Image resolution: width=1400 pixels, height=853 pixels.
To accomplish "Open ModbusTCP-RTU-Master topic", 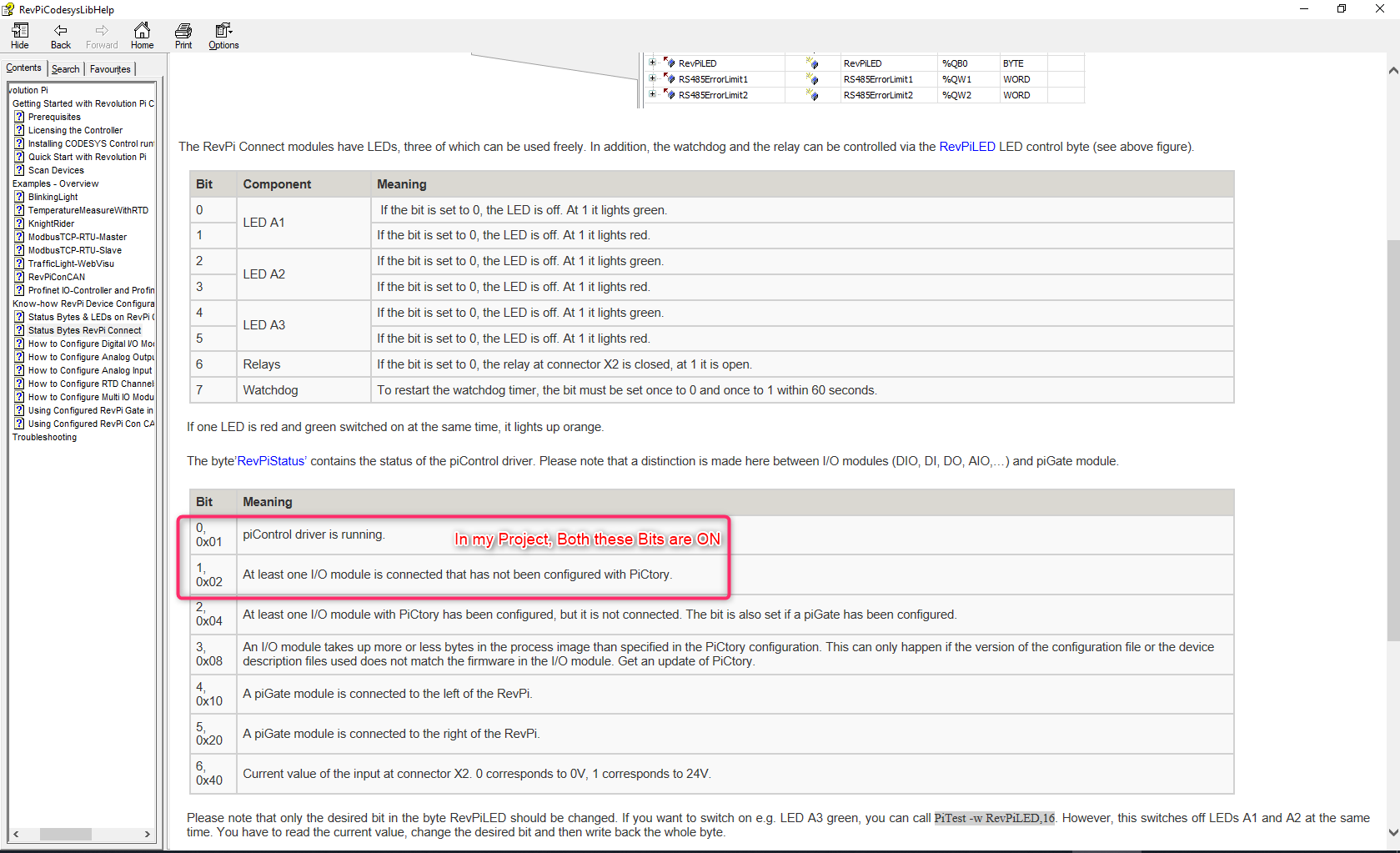I will click(x=78, y=237).
